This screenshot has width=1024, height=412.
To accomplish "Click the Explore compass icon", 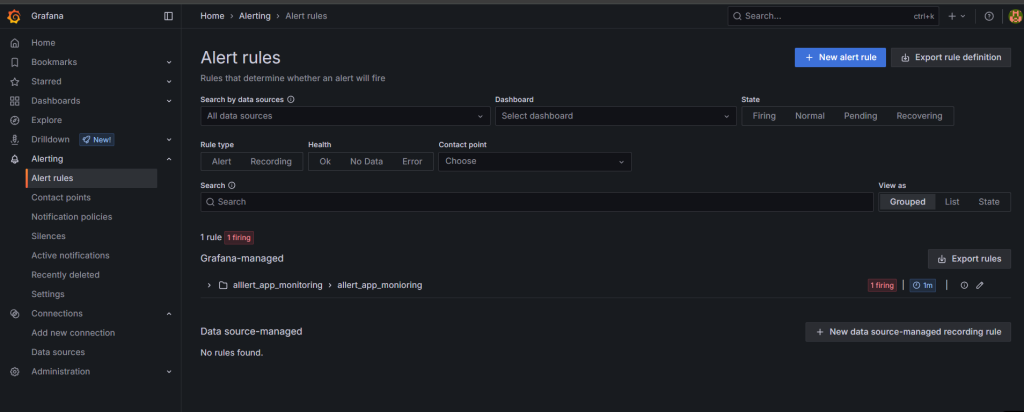I will [x=14, y=120].
